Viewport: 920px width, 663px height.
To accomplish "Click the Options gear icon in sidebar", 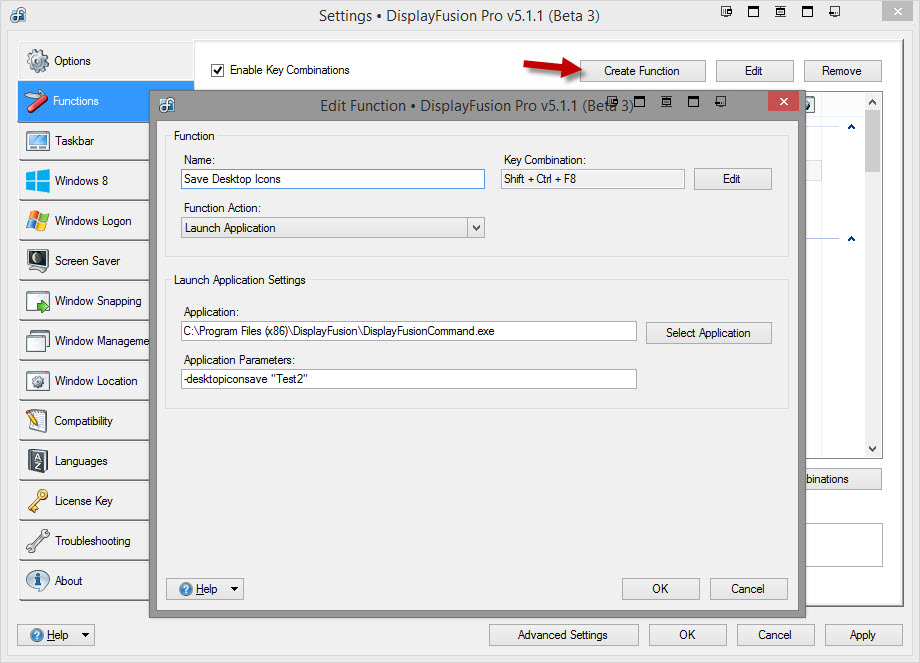I will point(38,61).
